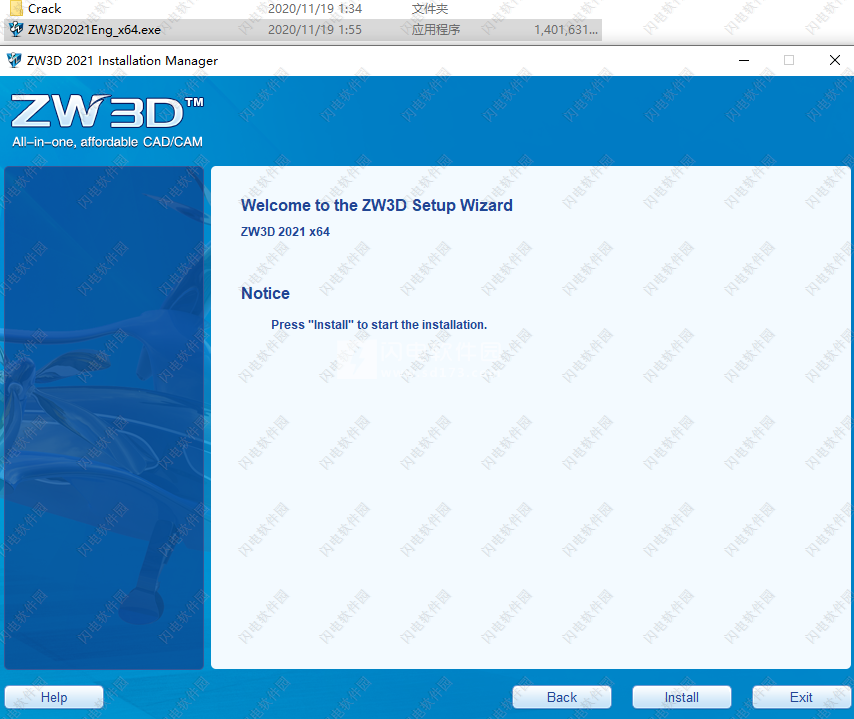Click the 应用程序 type cell
Viewport: 854px width, 719px height.
pyautogui.click(x=436, y=29)
